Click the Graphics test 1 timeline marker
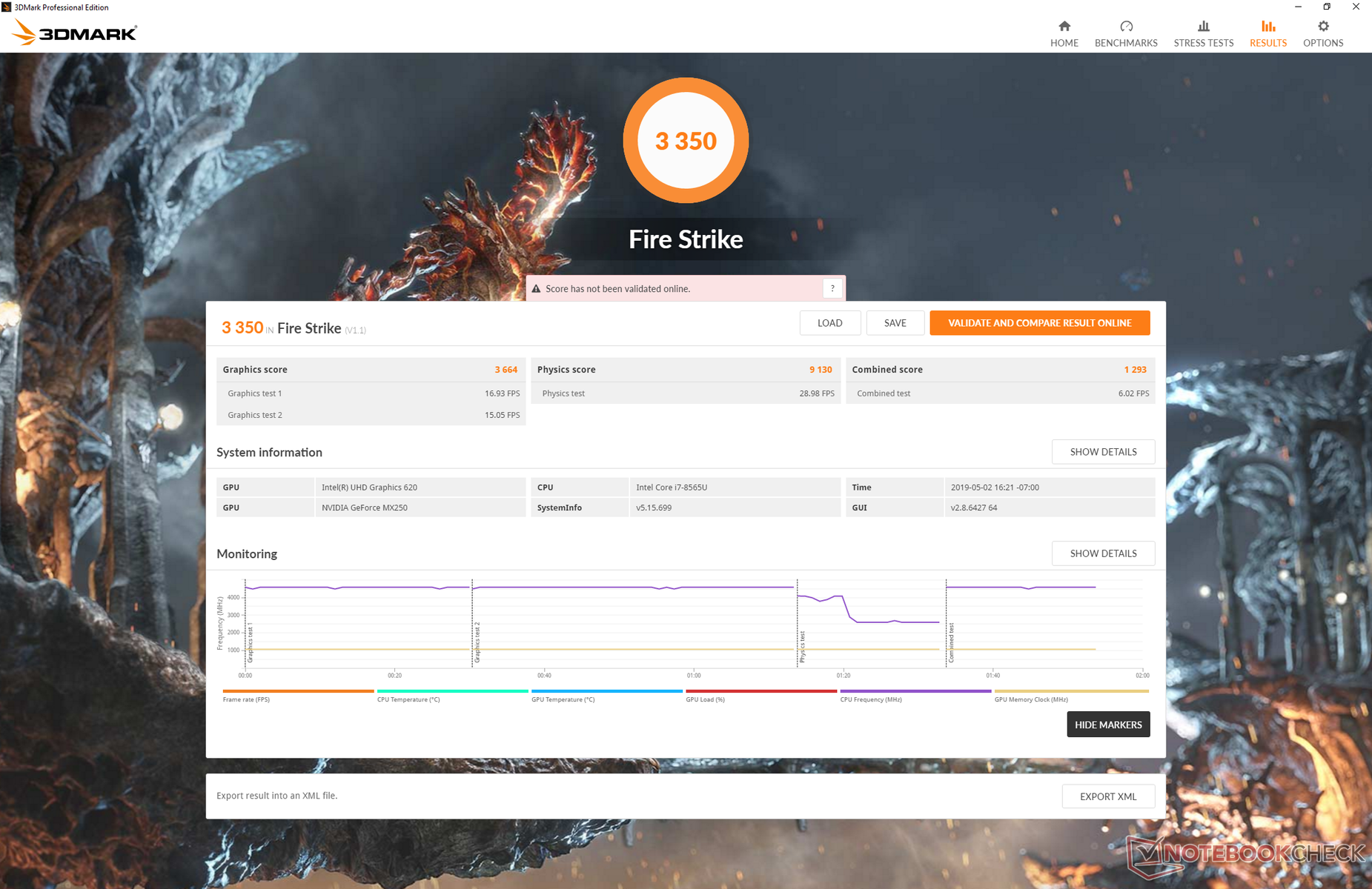This screenshot has height=889, width=1372. [x=251, y=644]
